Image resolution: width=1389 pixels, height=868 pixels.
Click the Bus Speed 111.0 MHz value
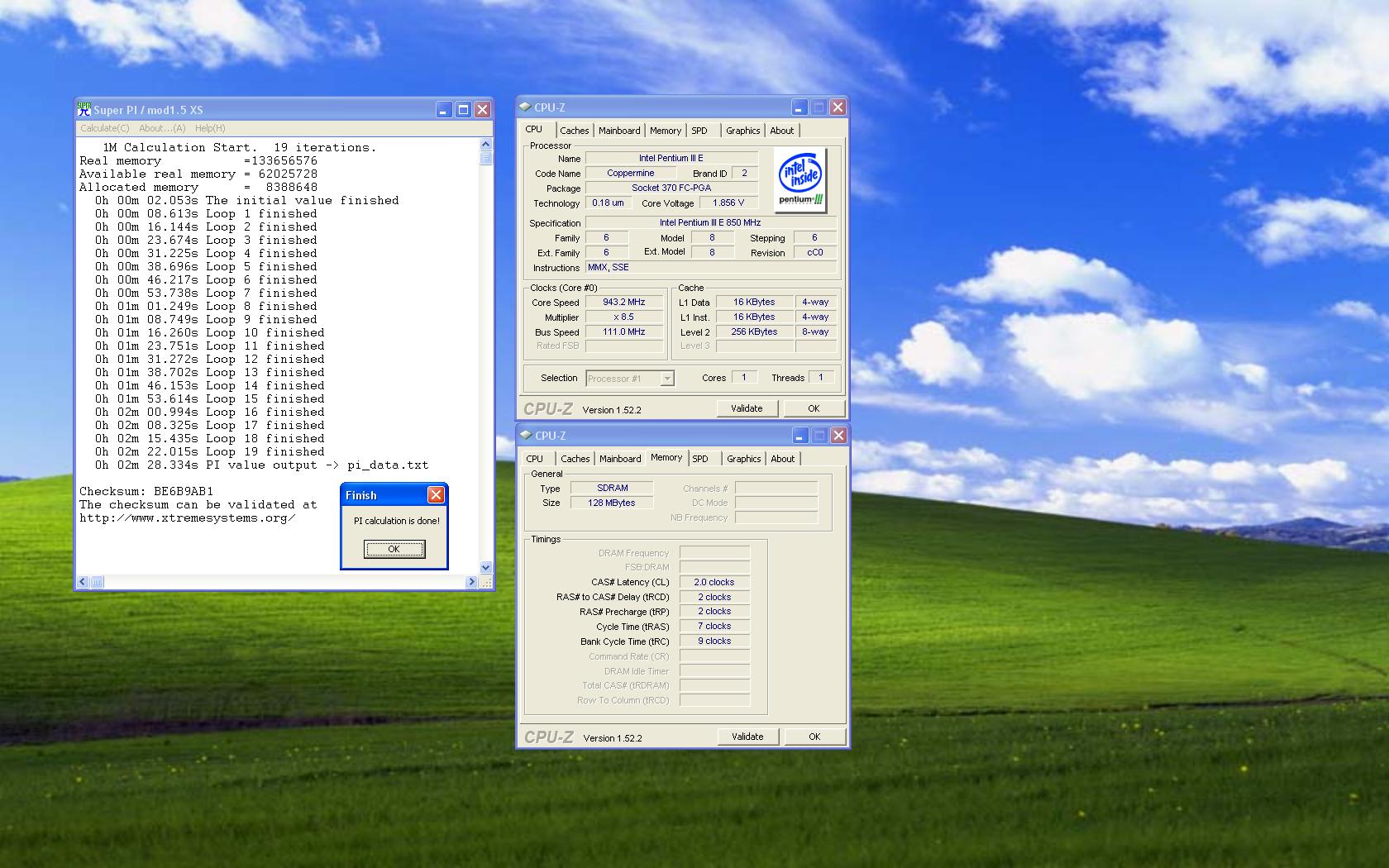tap(624, 332)
